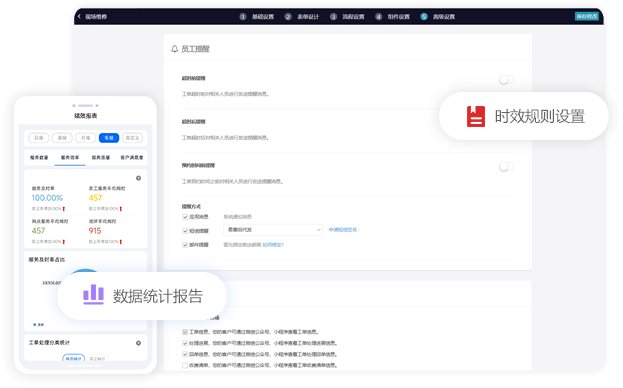The width and height of the screenshot is (623, 388).
Task: Click the red 时效规则设置 document icon
Action: coord(476,116)
